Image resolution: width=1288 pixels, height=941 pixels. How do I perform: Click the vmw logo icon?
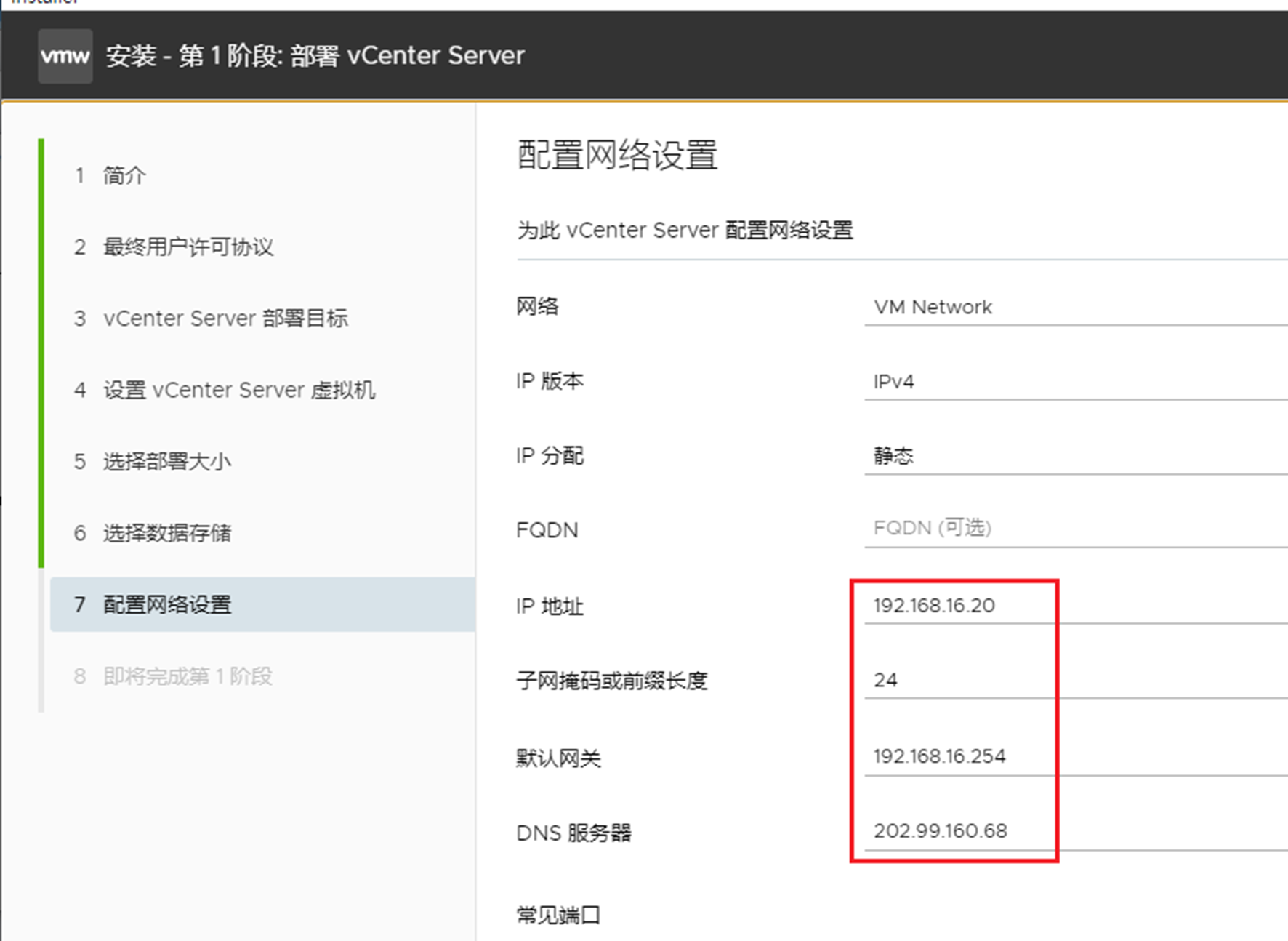[65, 56]
